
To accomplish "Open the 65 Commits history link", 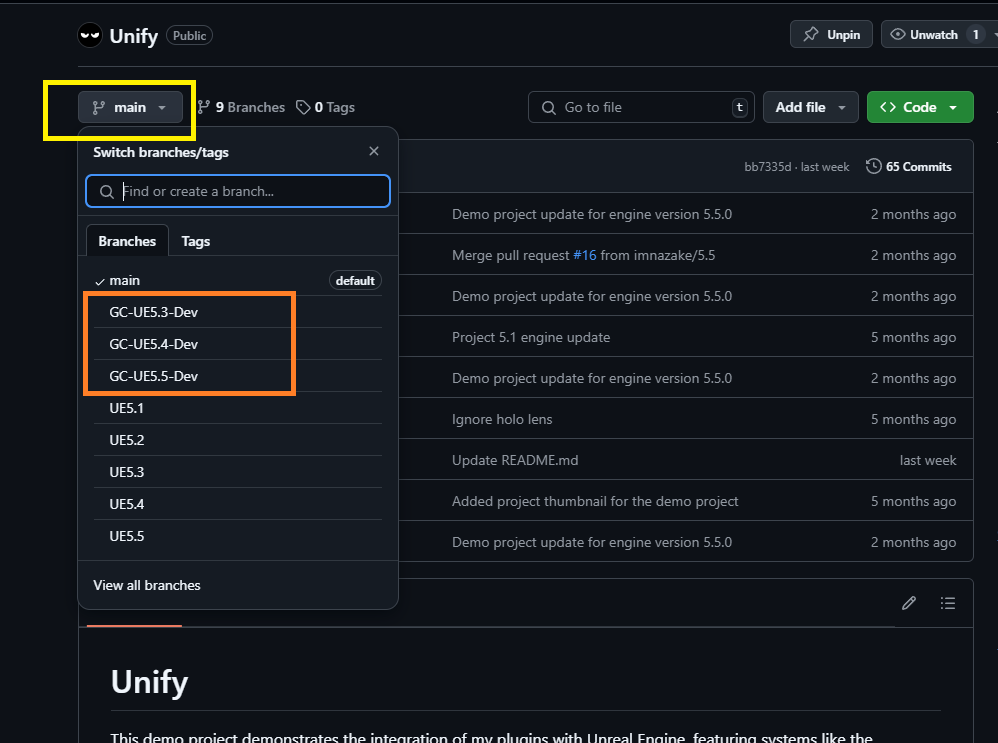I will click(909, 166).
